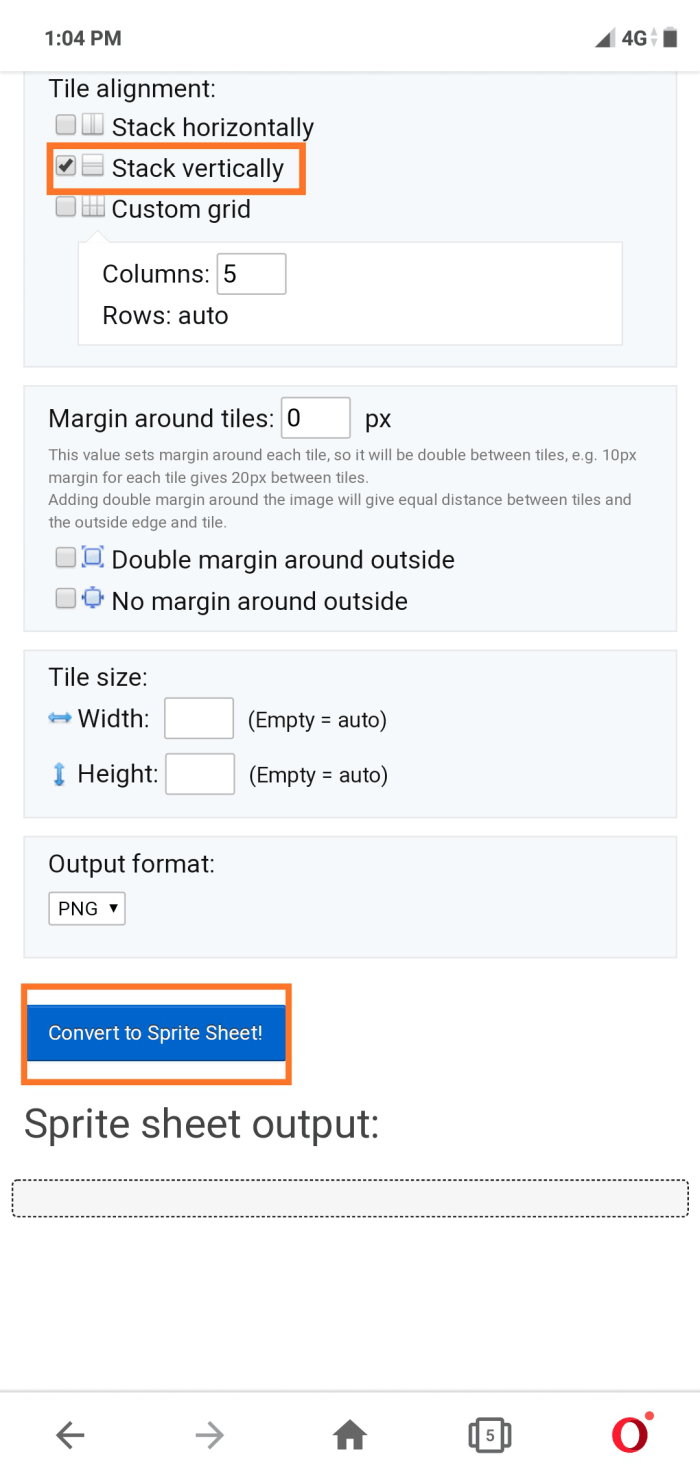Enable the Stack horizontally checkbox
Screen dimensions: 700x1478
click(66, 125)
